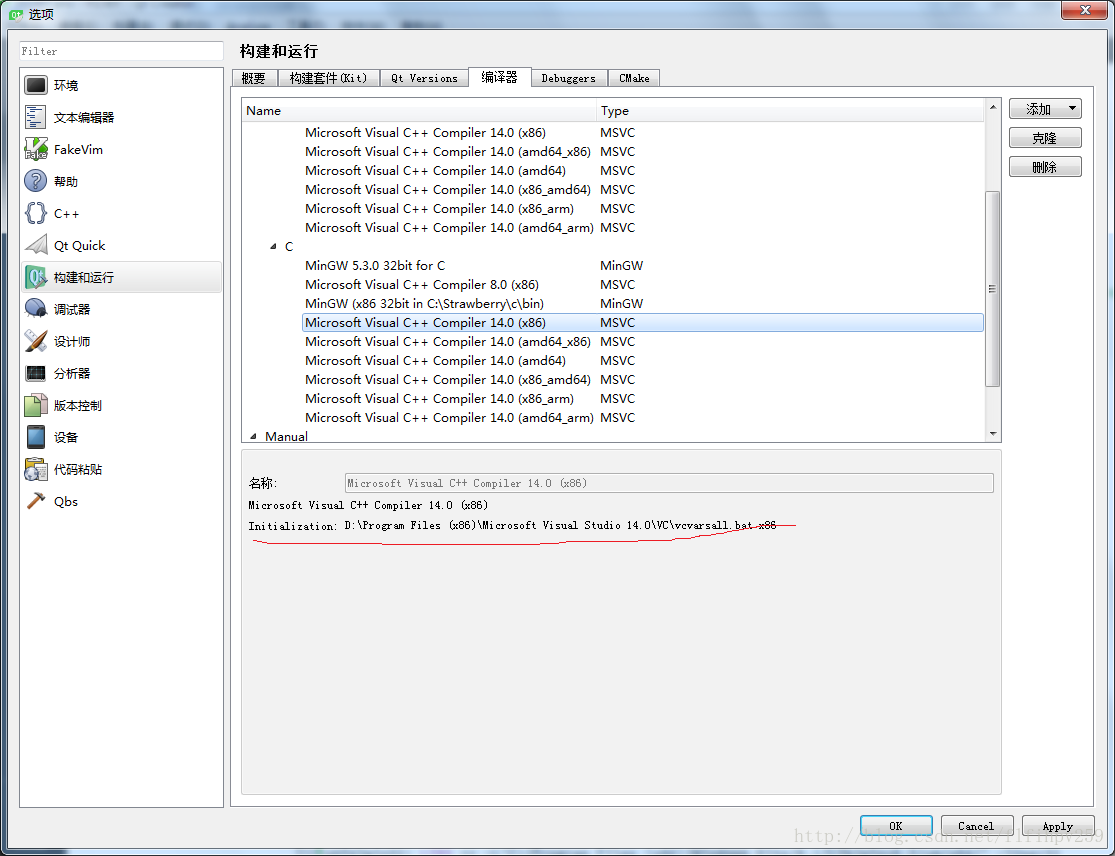Click the 名称 compiler name field
1115x856 pixels.
click(x=669, y=483)
